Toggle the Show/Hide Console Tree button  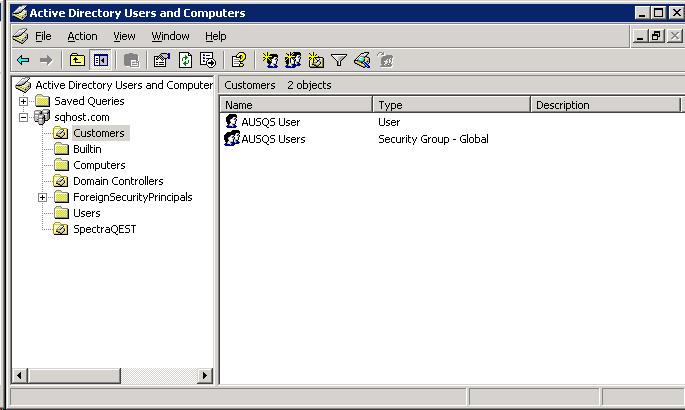coord(101,60)
